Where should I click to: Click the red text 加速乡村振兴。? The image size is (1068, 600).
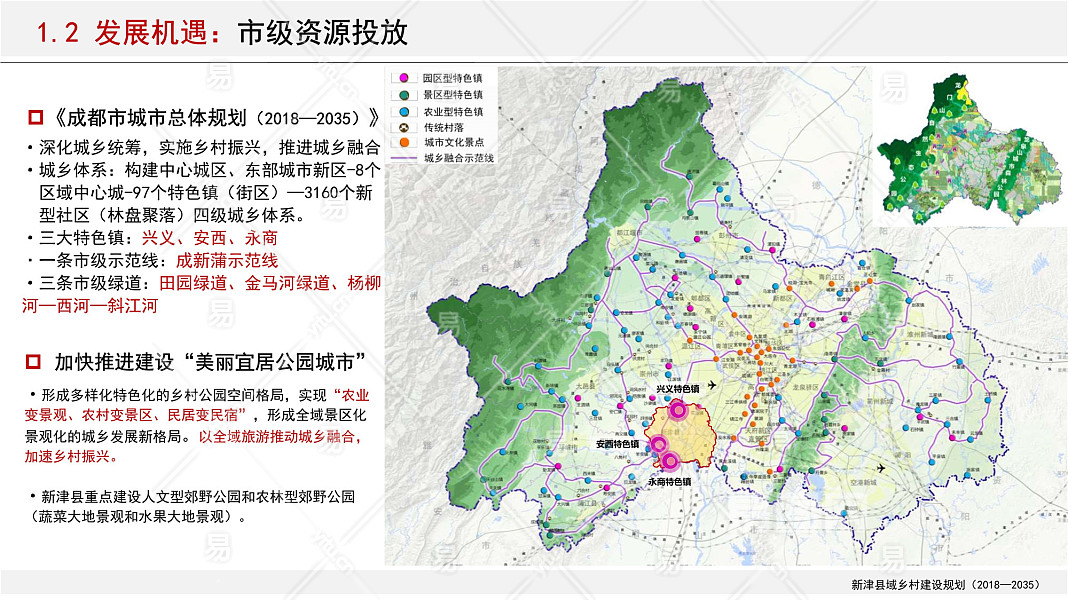tap(71, 456)
